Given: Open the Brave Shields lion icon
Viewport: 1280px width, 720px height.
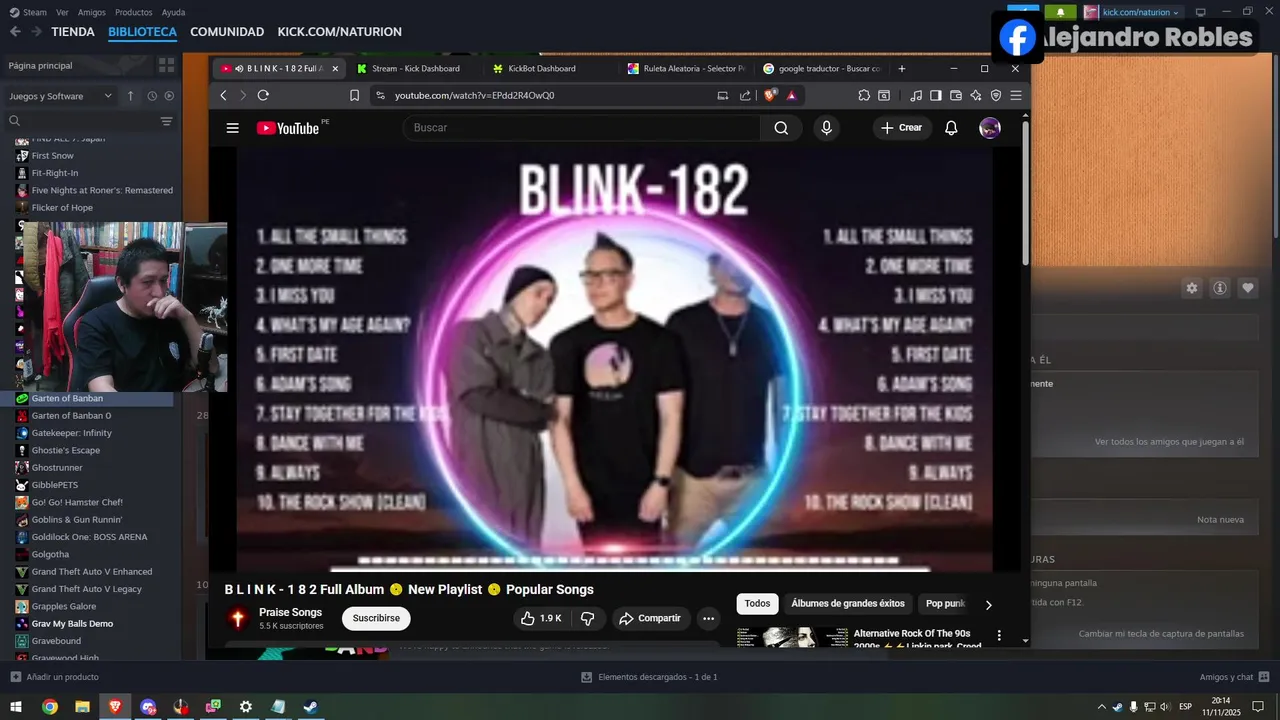Looking at the screenshot, I should [770, 95].
